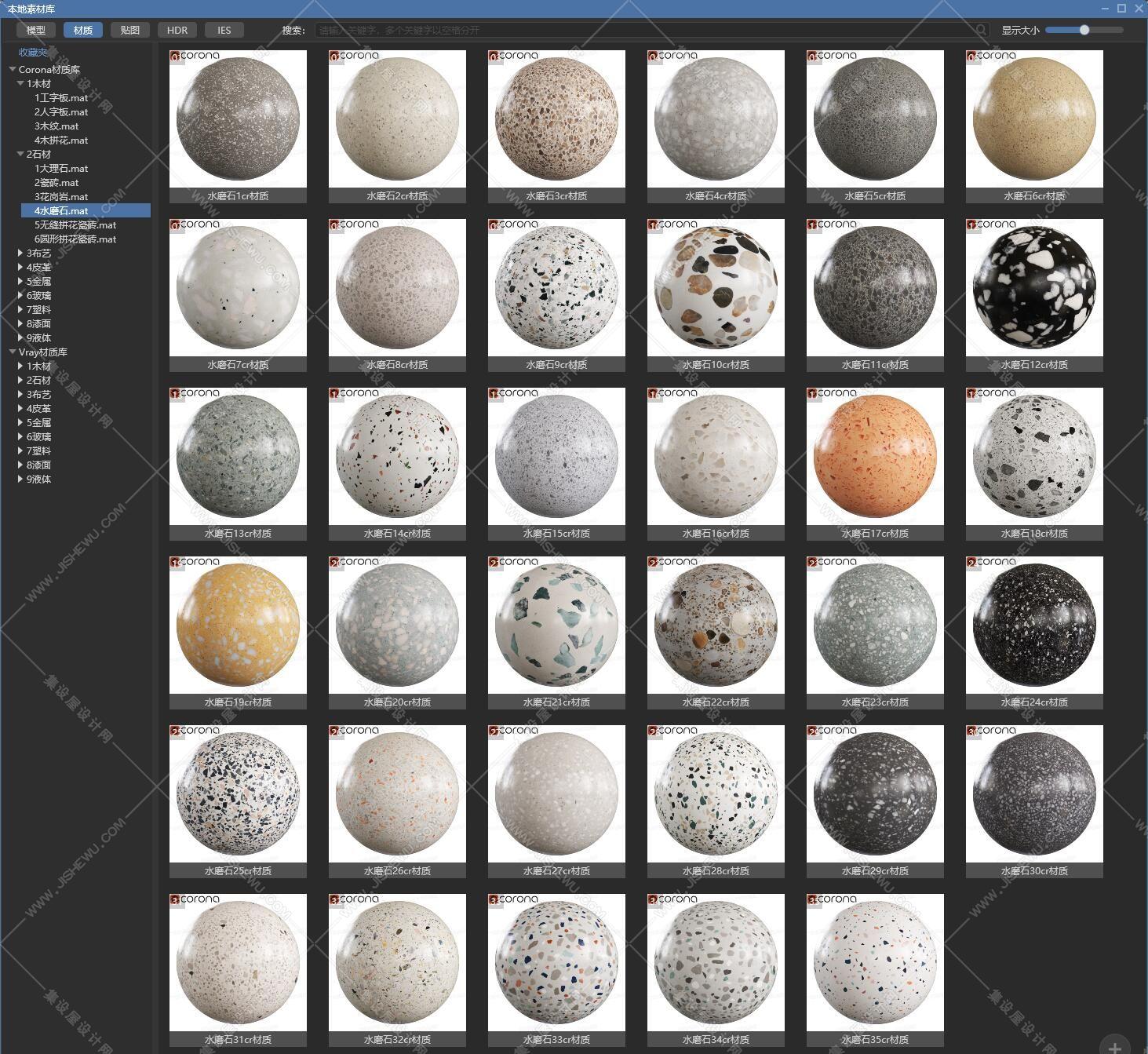Select the 水磨石14cr材质 thumbnail

[397, 457]
